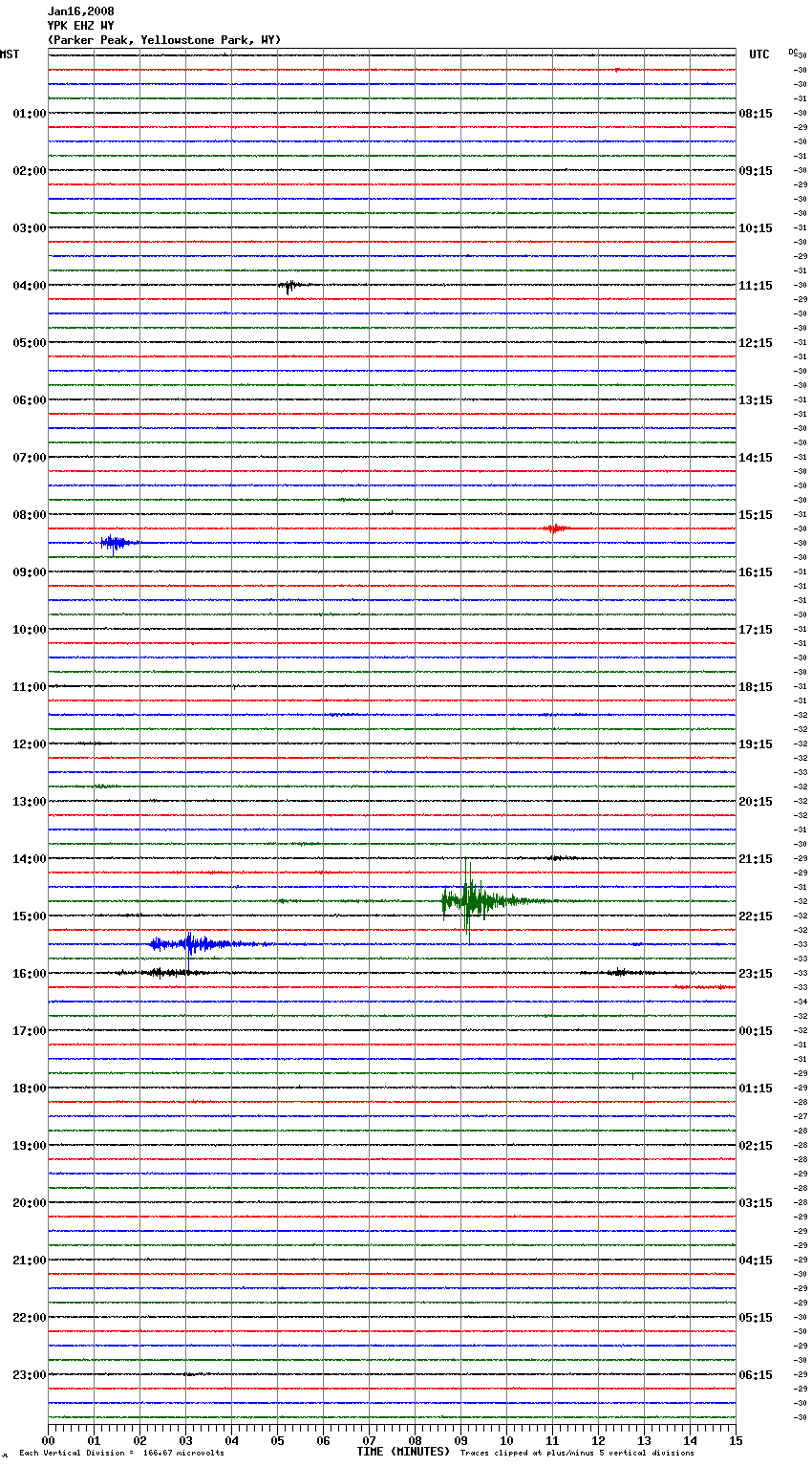Select the 19:00 MST time label
The height and width of the screenshot is (1466, 812).
click(30, 1146)
